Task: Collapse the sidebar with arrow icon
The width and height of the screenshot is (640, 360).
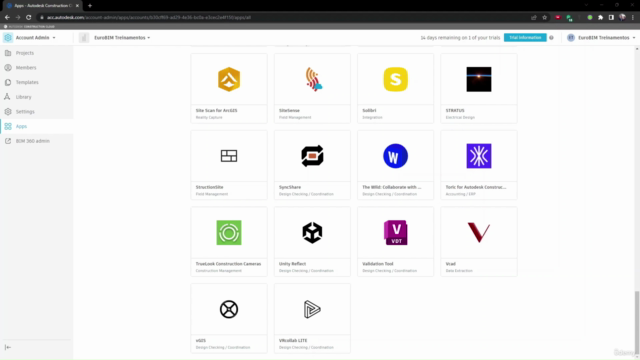Action: [8, 347]
